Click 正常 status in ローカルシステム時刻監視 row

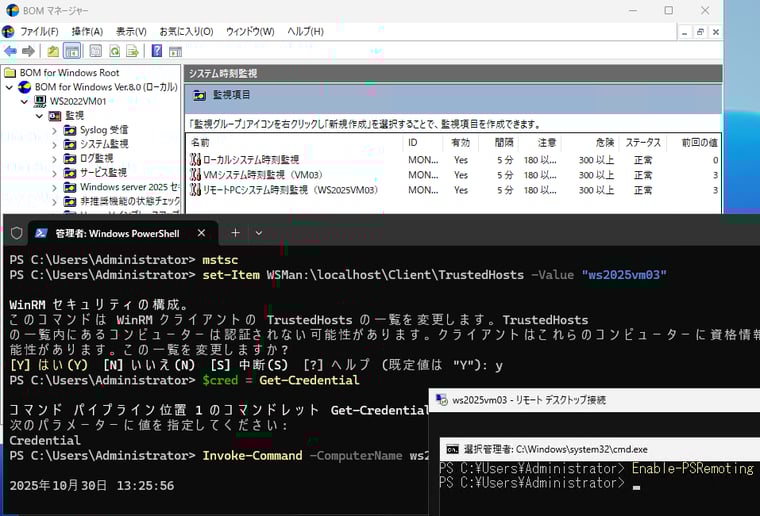pyautogui.click(x=643, y=160)
